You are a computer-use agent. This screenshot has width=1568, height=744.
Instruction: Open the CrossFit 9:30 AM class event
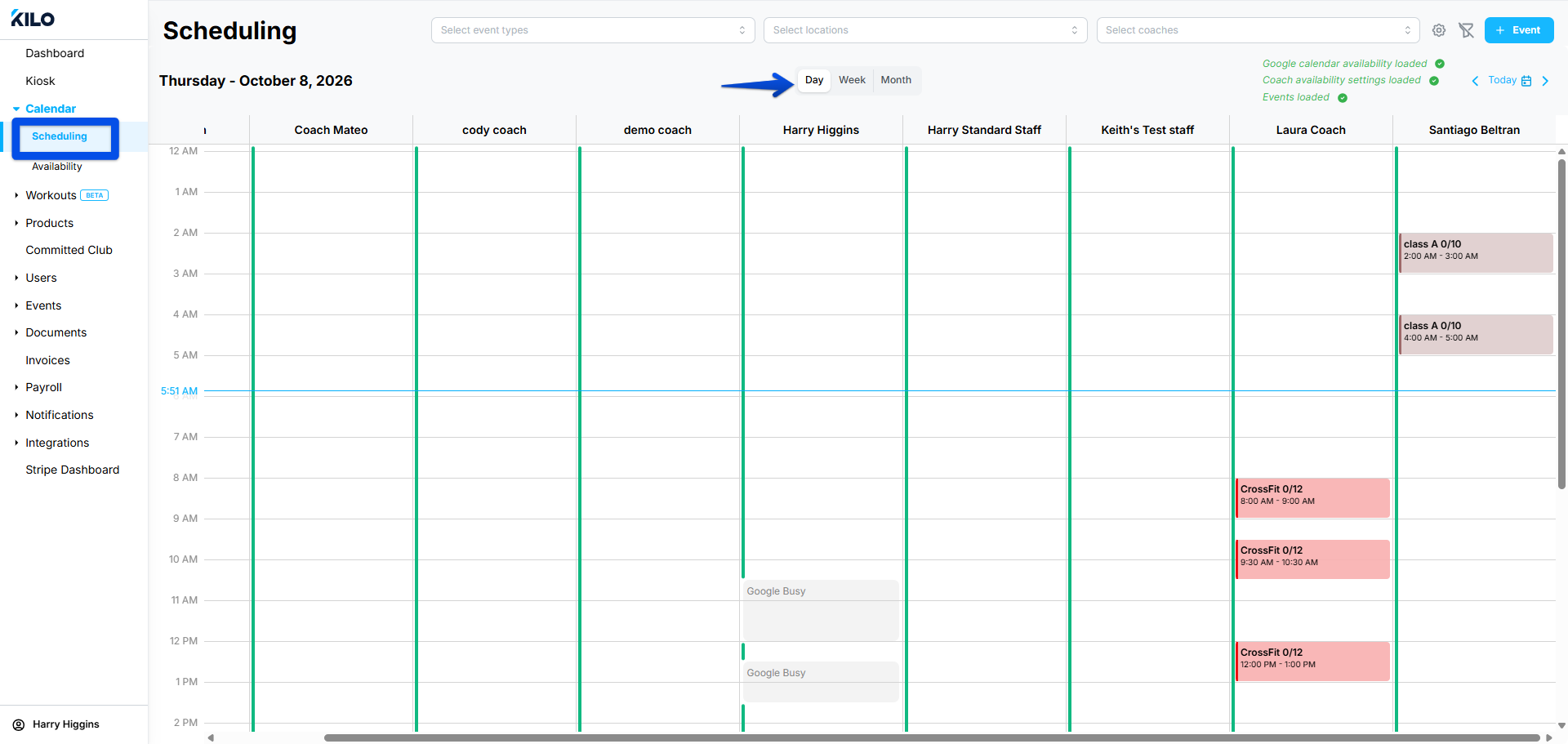pyautogui.click(x=1312, y=559)
